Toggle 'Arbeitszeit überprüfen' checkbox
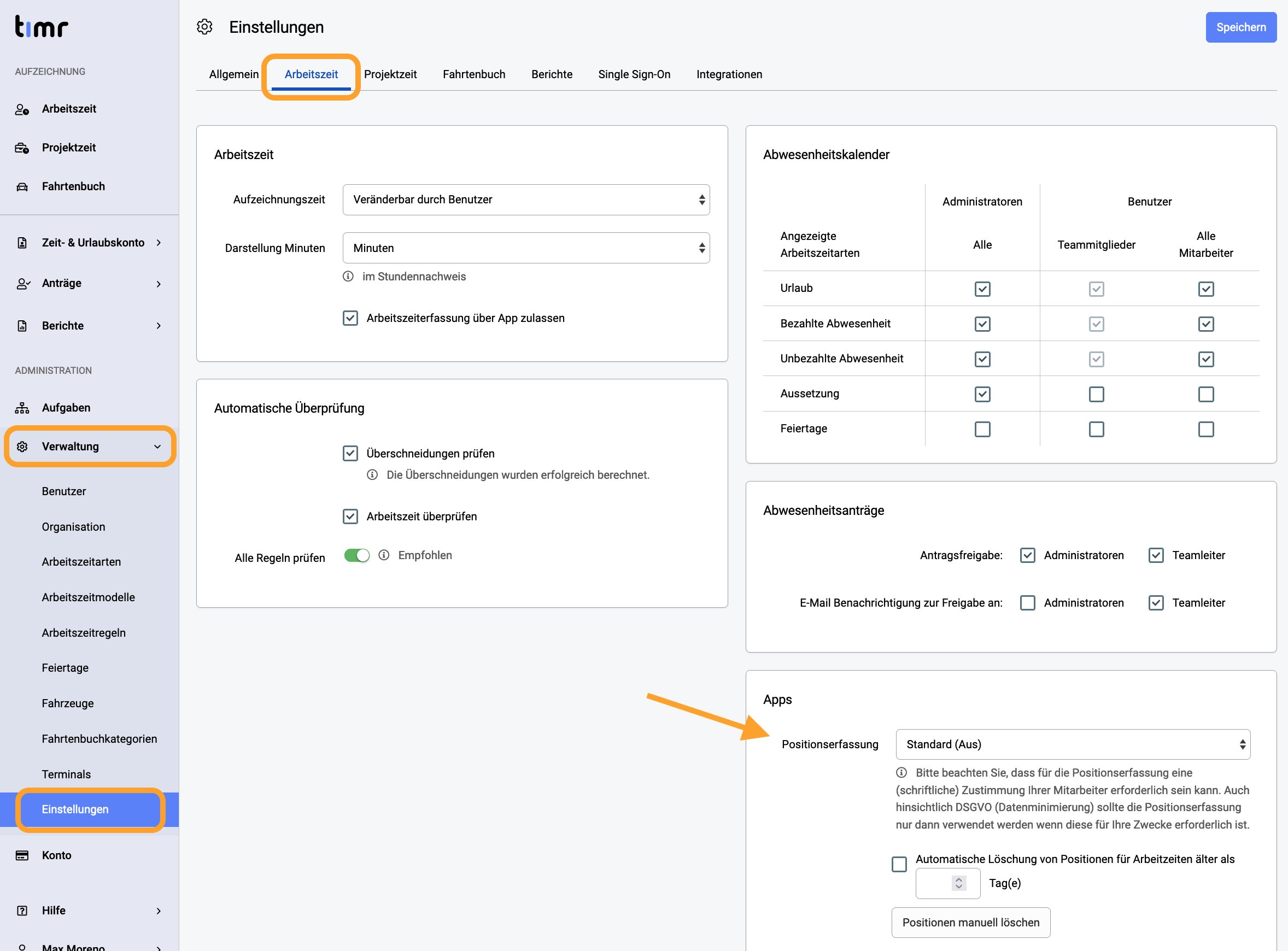 [x=350, y=516]
